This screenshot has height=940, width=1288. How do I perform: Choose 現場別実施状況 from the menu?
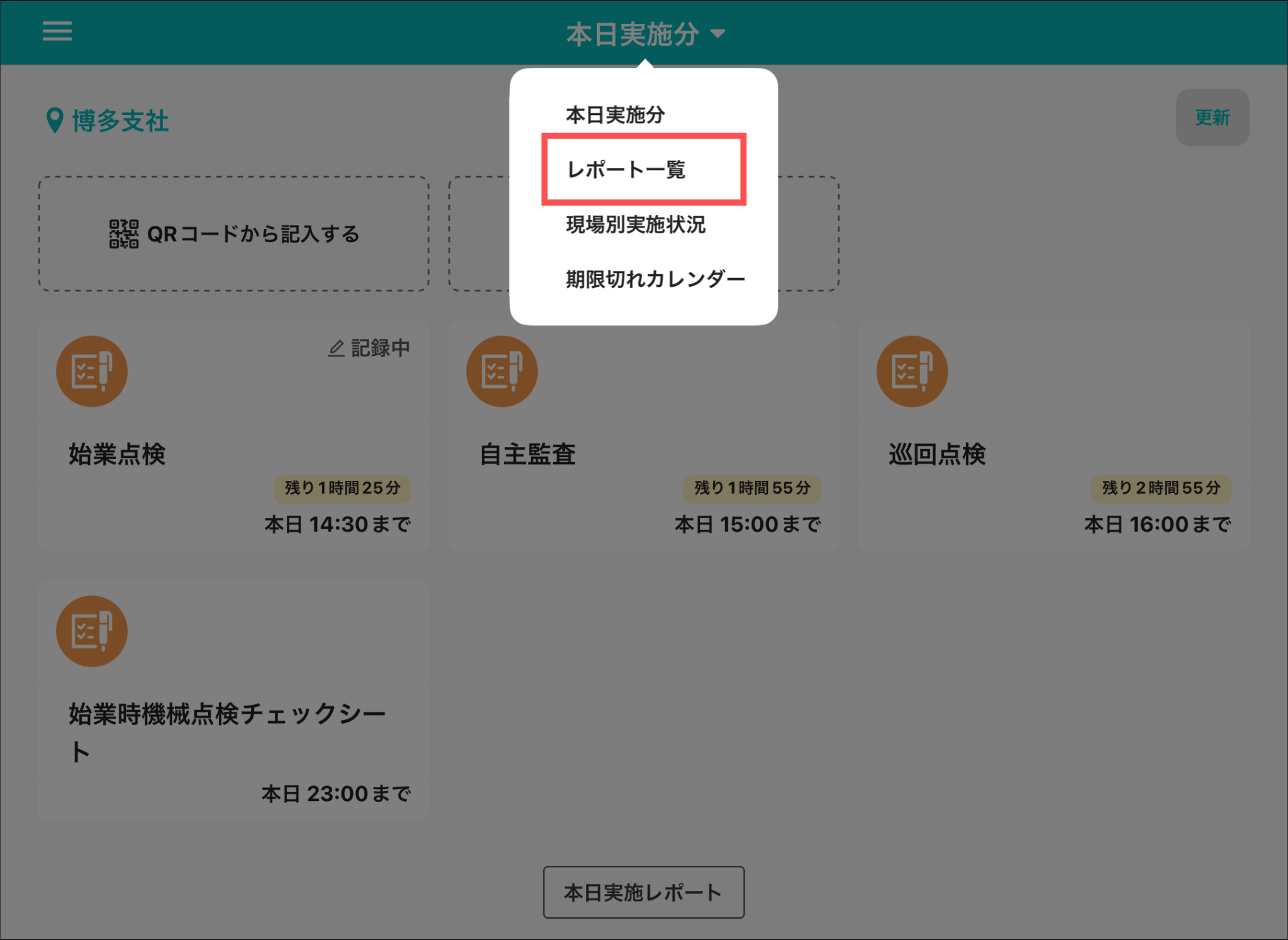coord(635,224)
